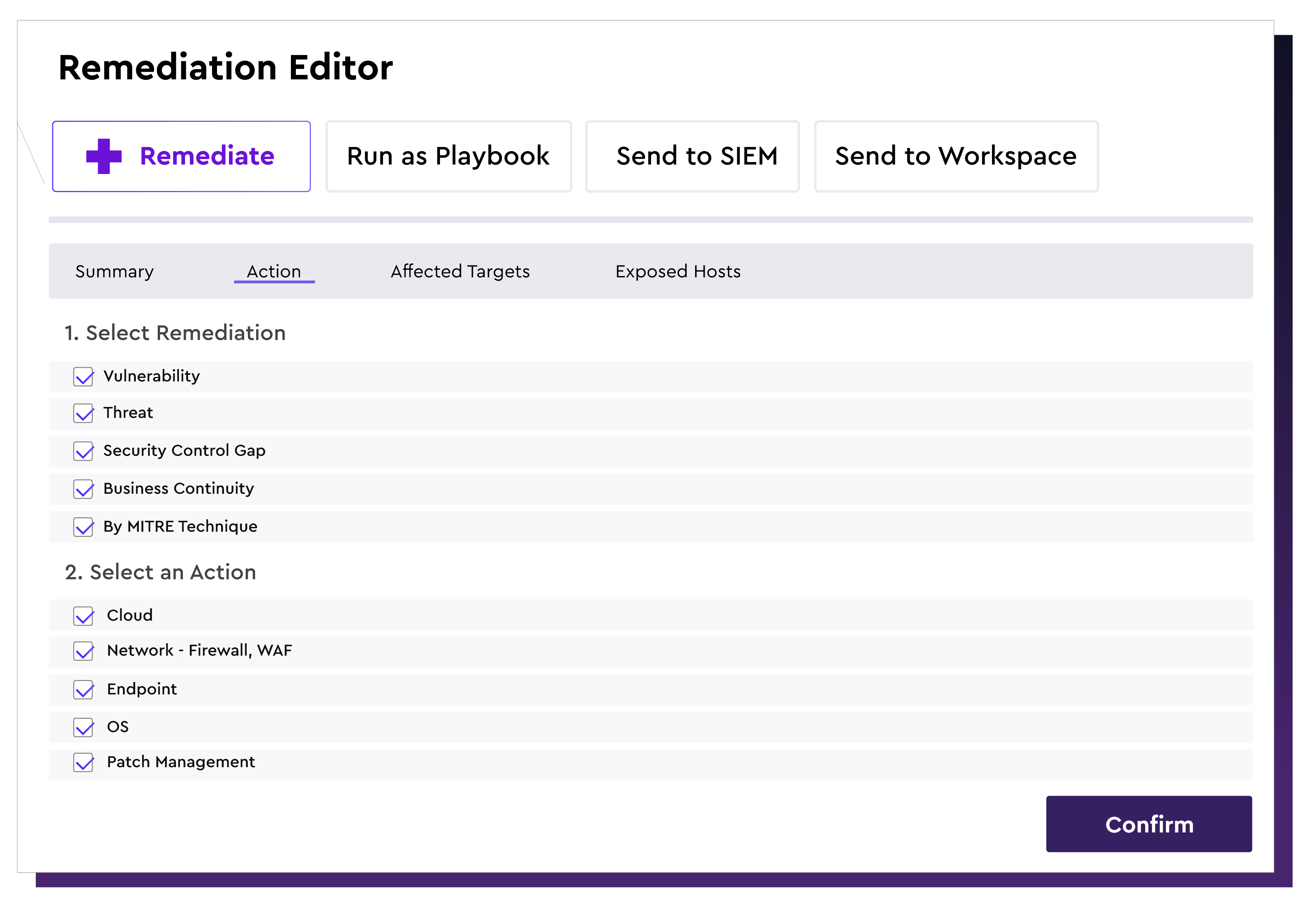Click the Remediate button label
Screen dimensions: 1316x910
click(x=207, y=156)
